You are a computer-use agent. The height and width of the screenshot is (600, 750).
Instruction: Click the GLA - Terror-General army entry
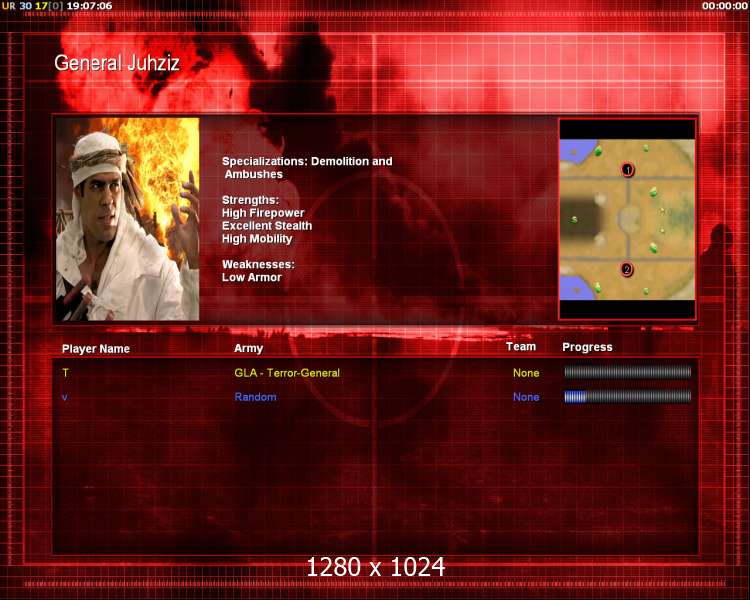click(287, 373)
